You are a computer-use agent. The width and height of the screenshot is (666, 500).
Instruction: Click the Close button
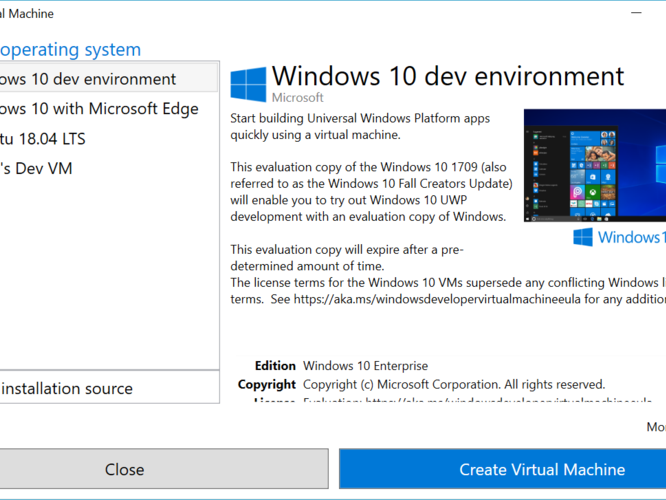tap(164, 469)
